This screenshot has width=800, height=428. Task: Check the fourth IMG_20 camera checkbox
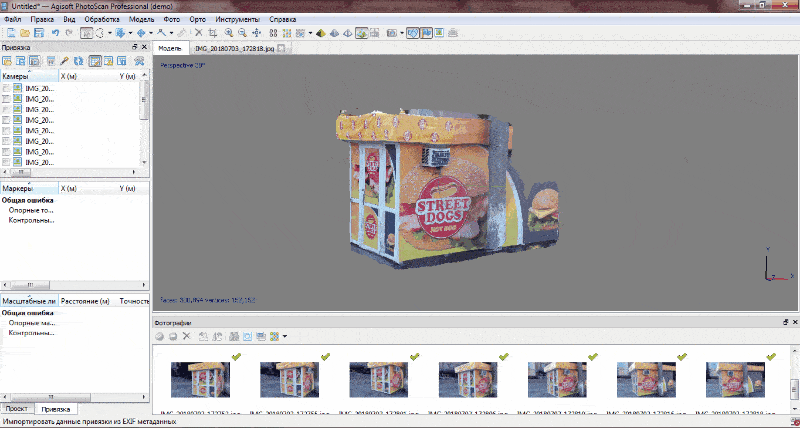pyautogui.click(x=6, y=120)
